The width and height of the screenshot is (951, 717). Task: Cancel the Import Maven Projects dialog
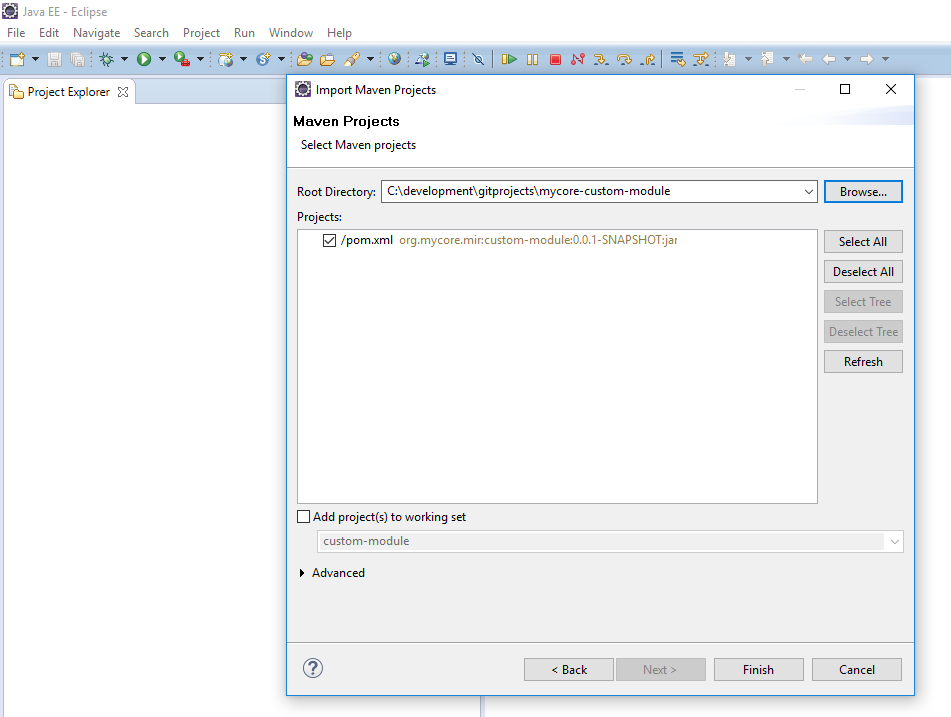pyautogui.click(x=856, y=670)
